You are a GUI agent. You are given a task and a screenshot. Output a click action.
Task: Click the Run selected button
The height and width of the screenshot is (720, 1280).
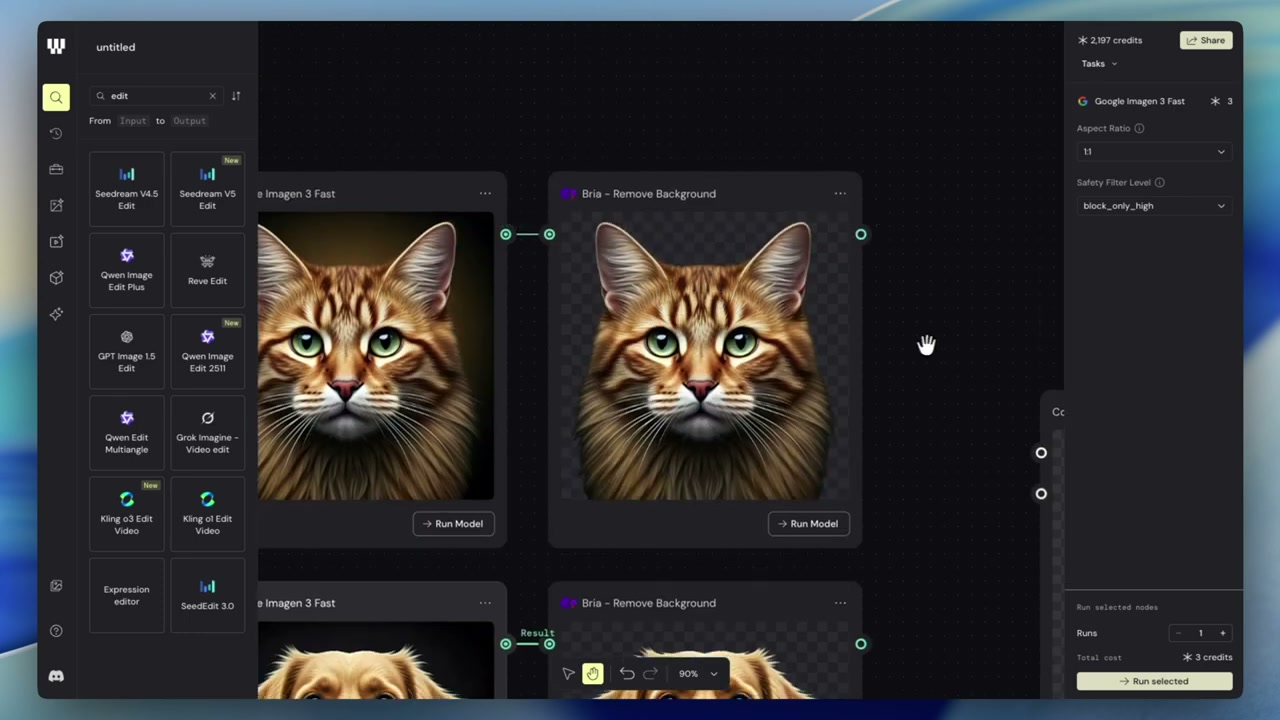tap(1154, 681)
